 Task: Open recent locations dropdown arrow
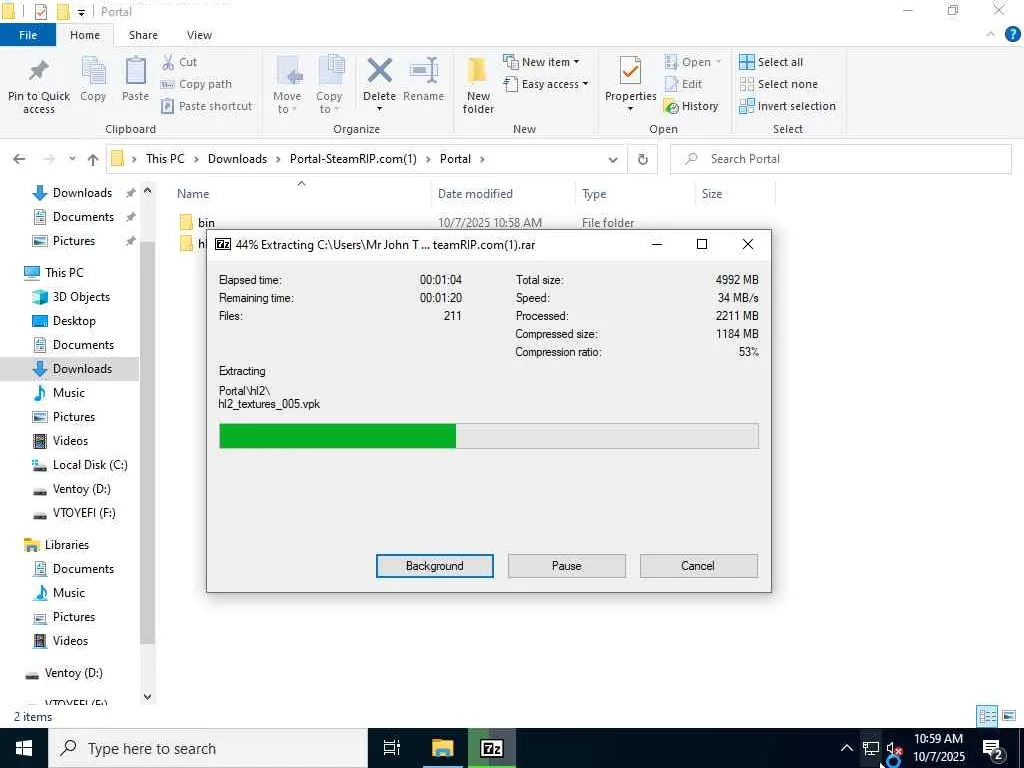click(x=72, y=159)
